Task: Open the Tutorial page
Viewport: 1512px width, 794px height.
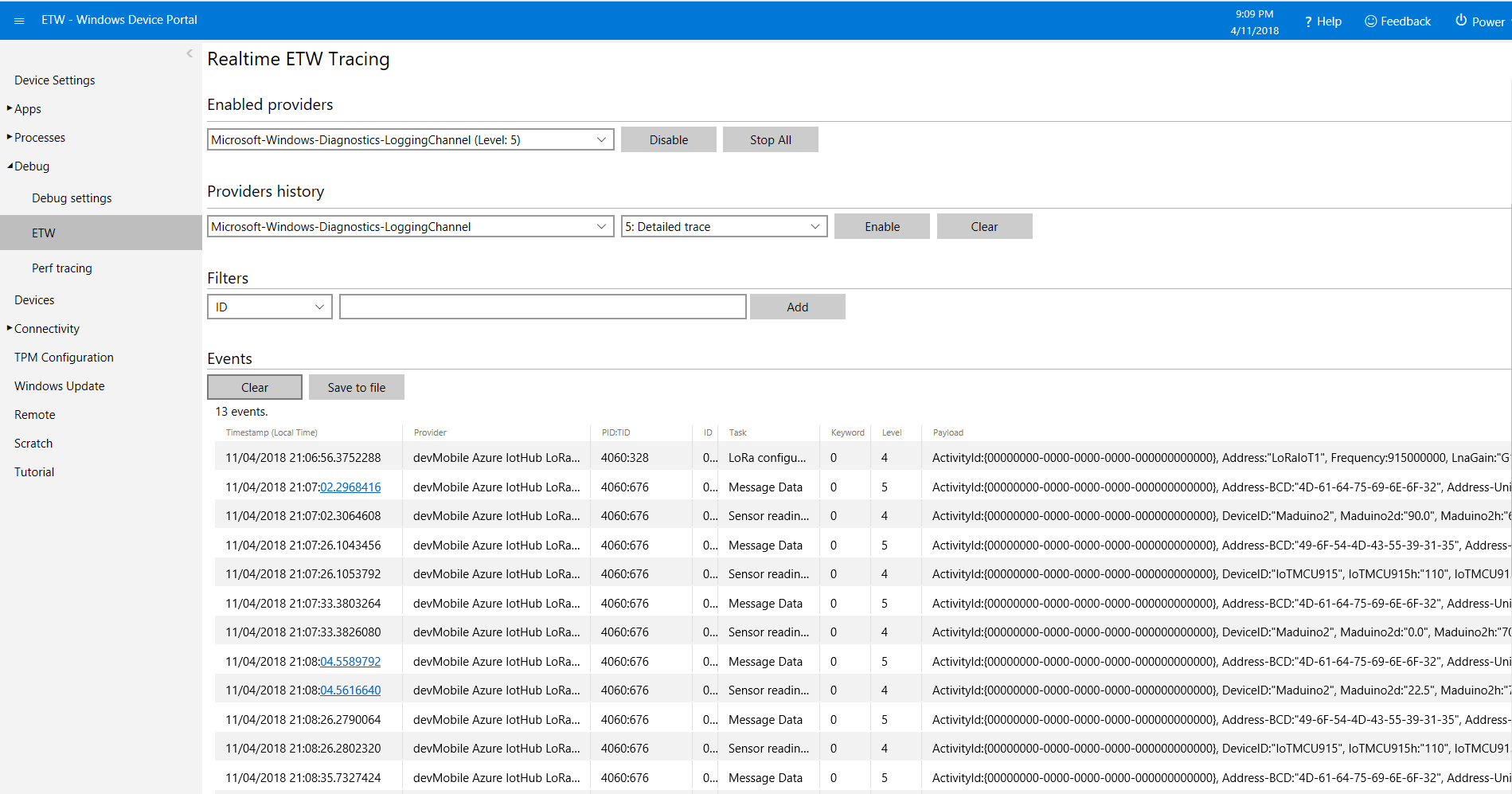Action: click(x=34, y=472)
